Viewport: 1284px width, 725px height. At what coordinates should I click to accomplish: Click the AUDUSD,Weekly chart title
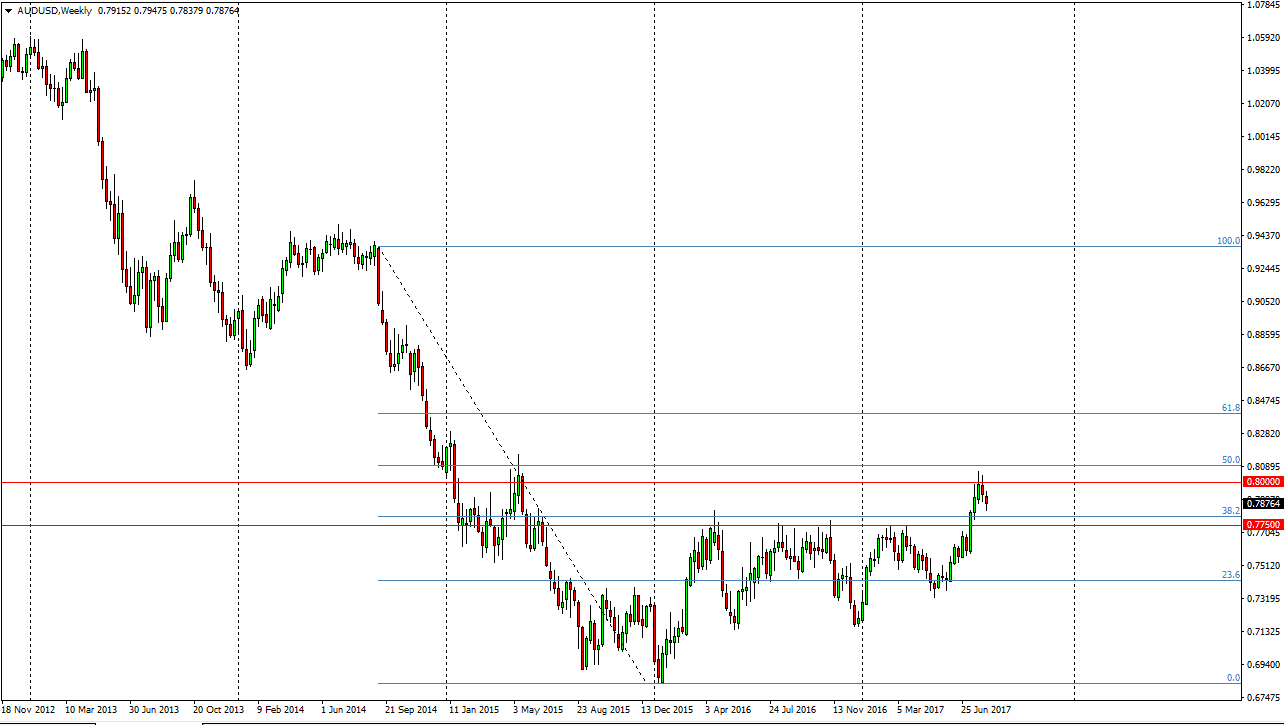(x=54, y=11)
